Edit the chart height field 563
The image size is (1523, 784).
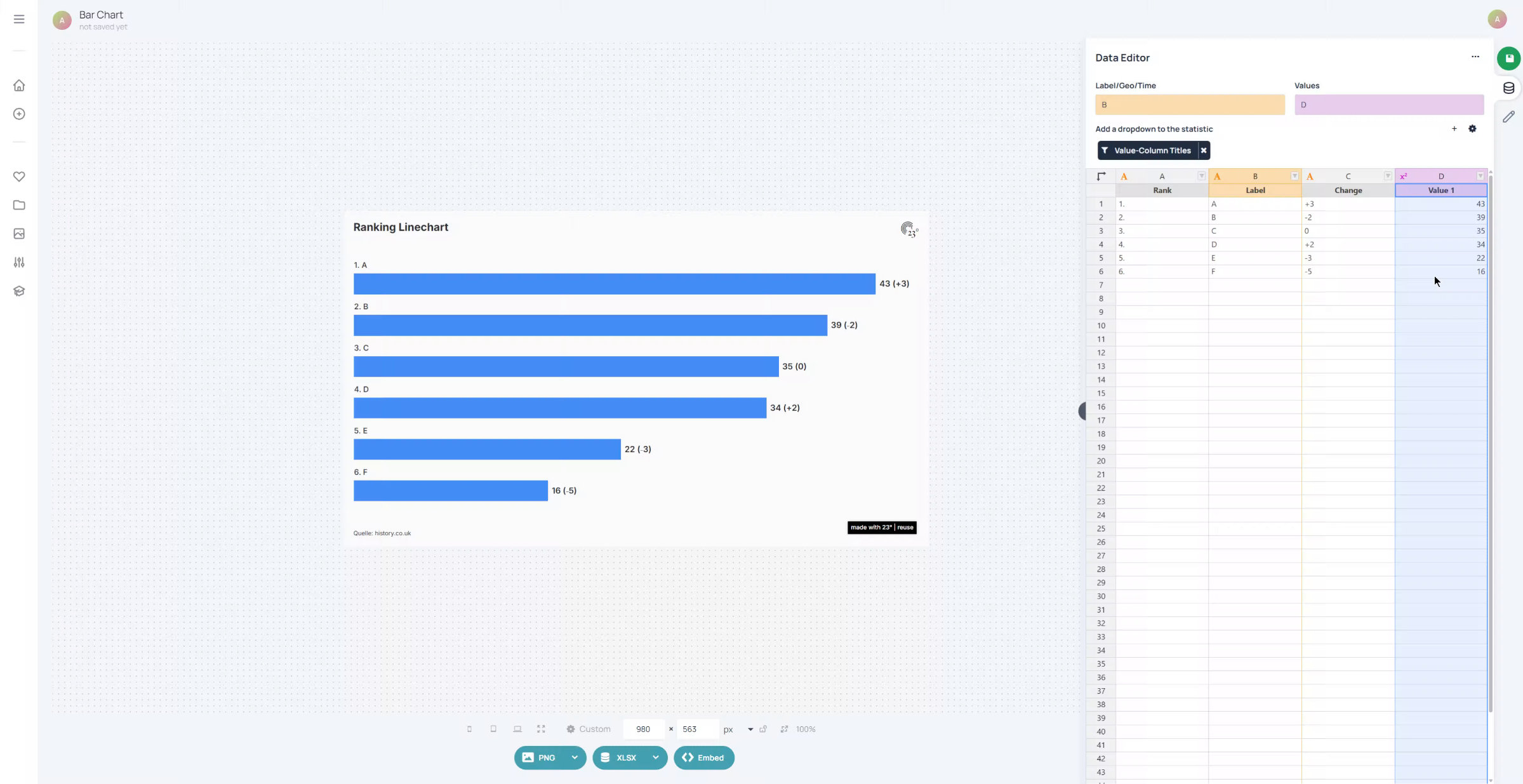point(696,729)
